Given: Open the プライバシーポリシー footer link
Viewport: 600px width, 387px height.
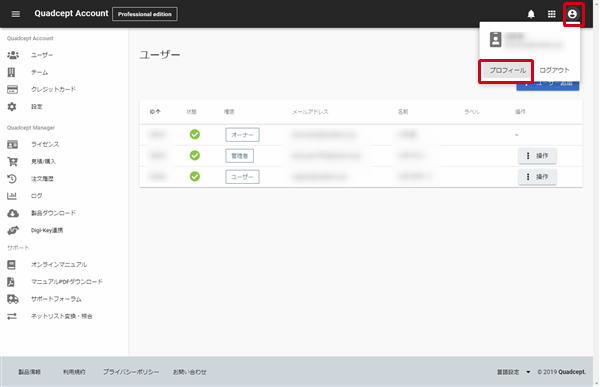Looking at the screenshot, I should coord(131,372).
